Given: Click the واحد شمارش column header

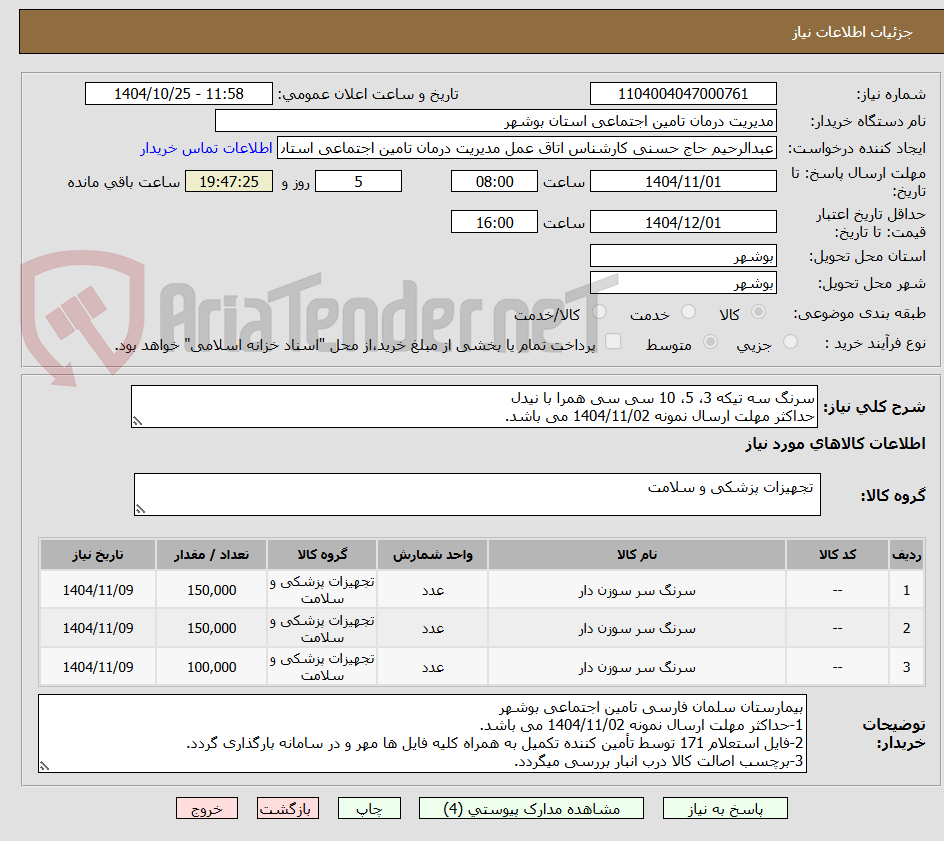Looking at the screenshot, I should click(x=432, y=554).
